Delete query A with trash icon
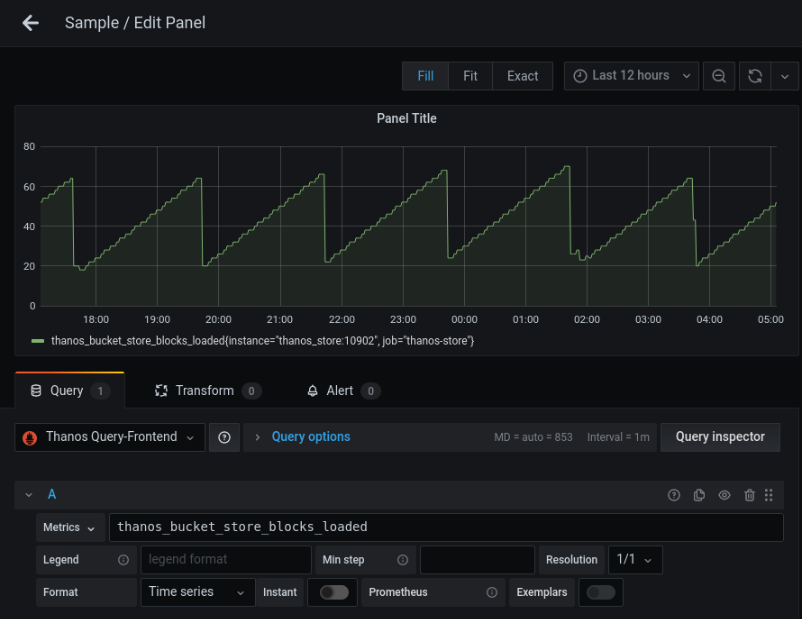 [x=749, y=495]
